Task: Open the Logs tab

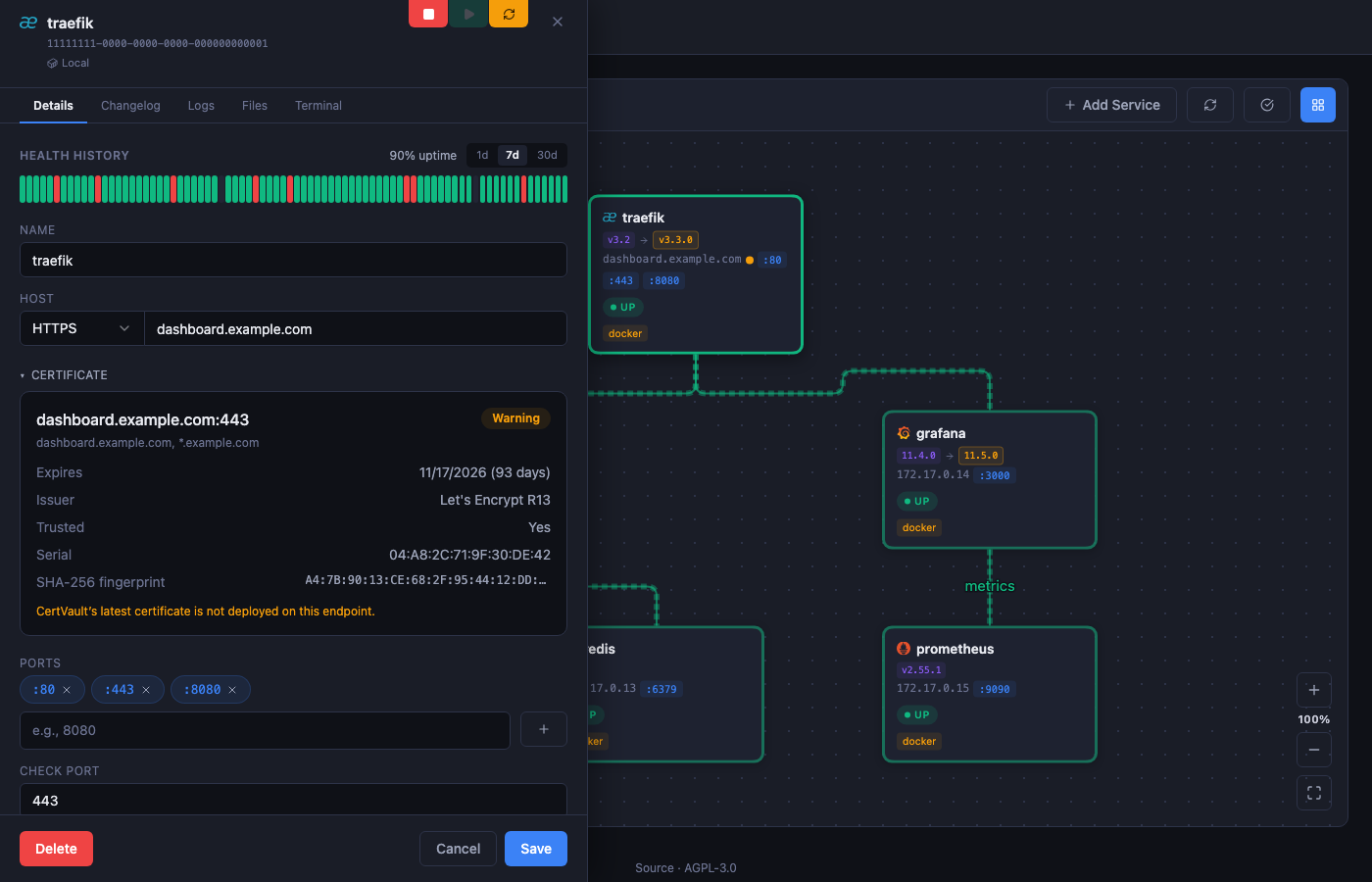Action: [x=201, y=106]
